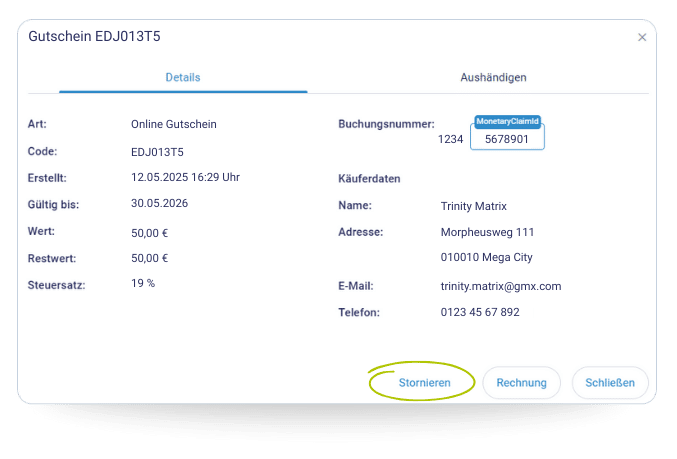Click the phone number 0123 45 67 892
This screenshot has height=459, width=677.
[480, 312]
